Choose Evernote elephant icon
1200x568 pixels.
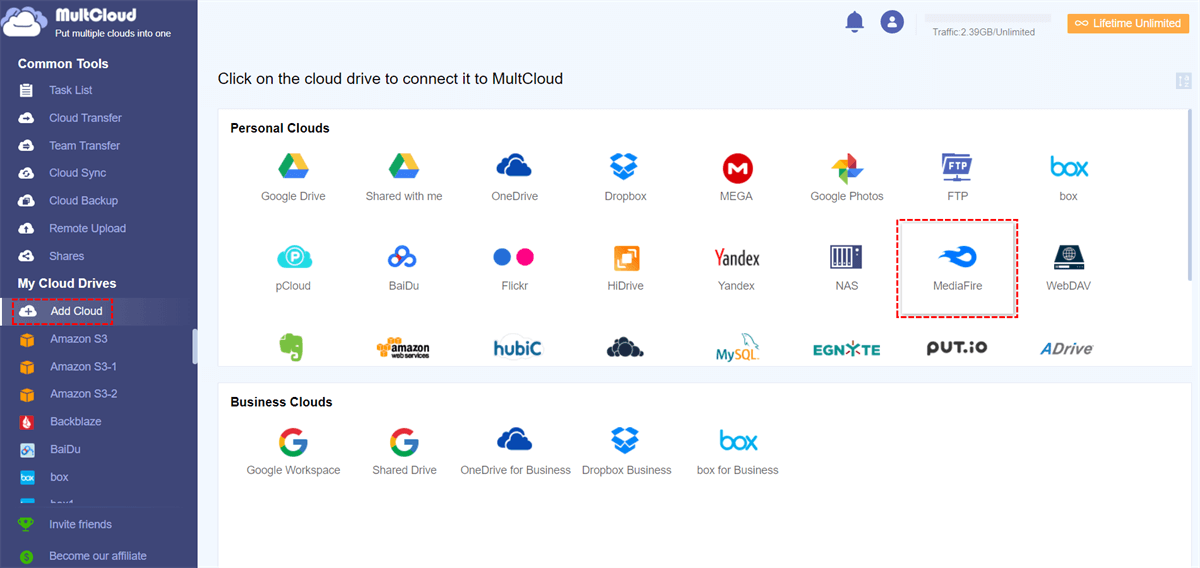291,347
